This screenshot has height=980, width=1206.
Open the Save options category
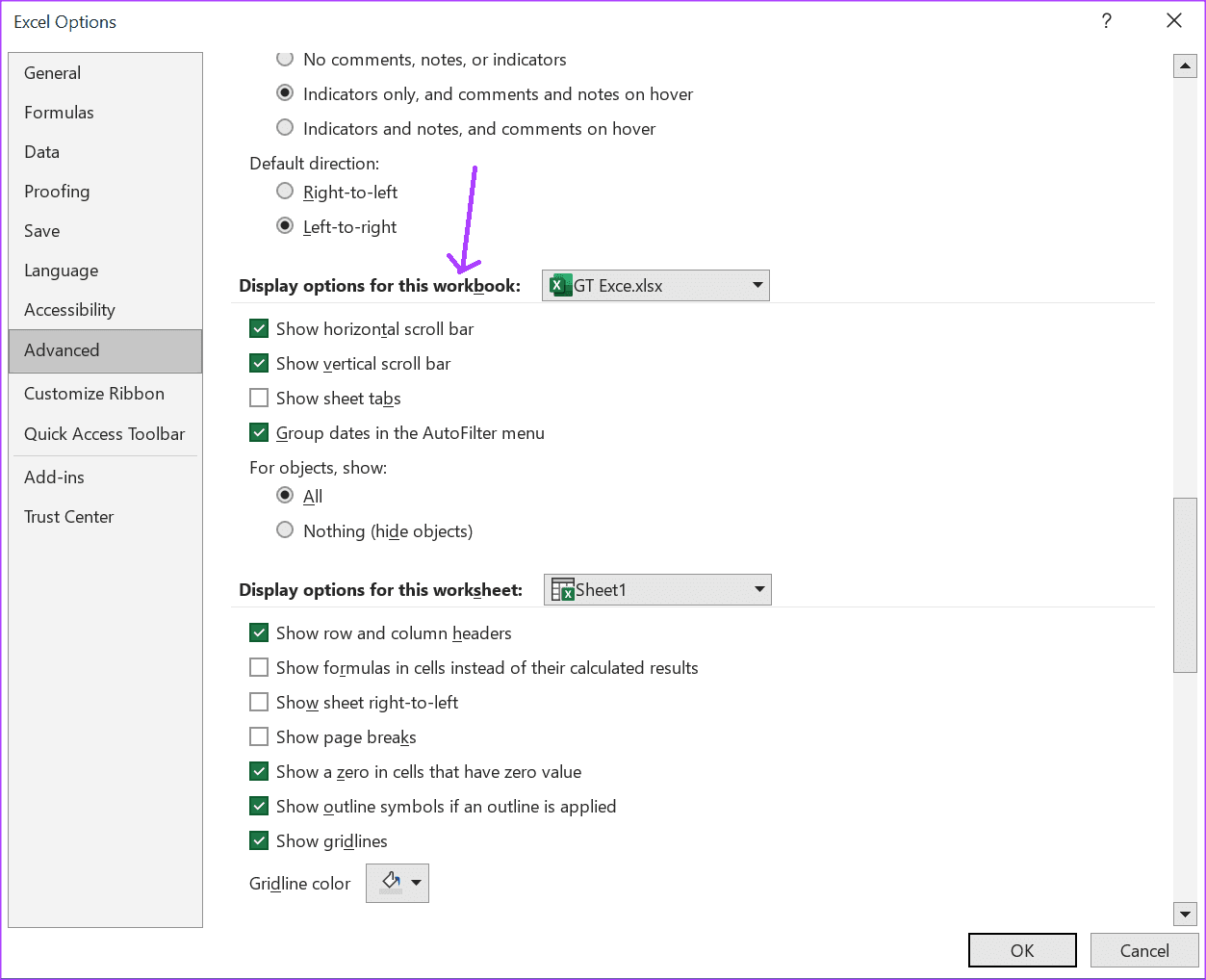coord(105,231)
